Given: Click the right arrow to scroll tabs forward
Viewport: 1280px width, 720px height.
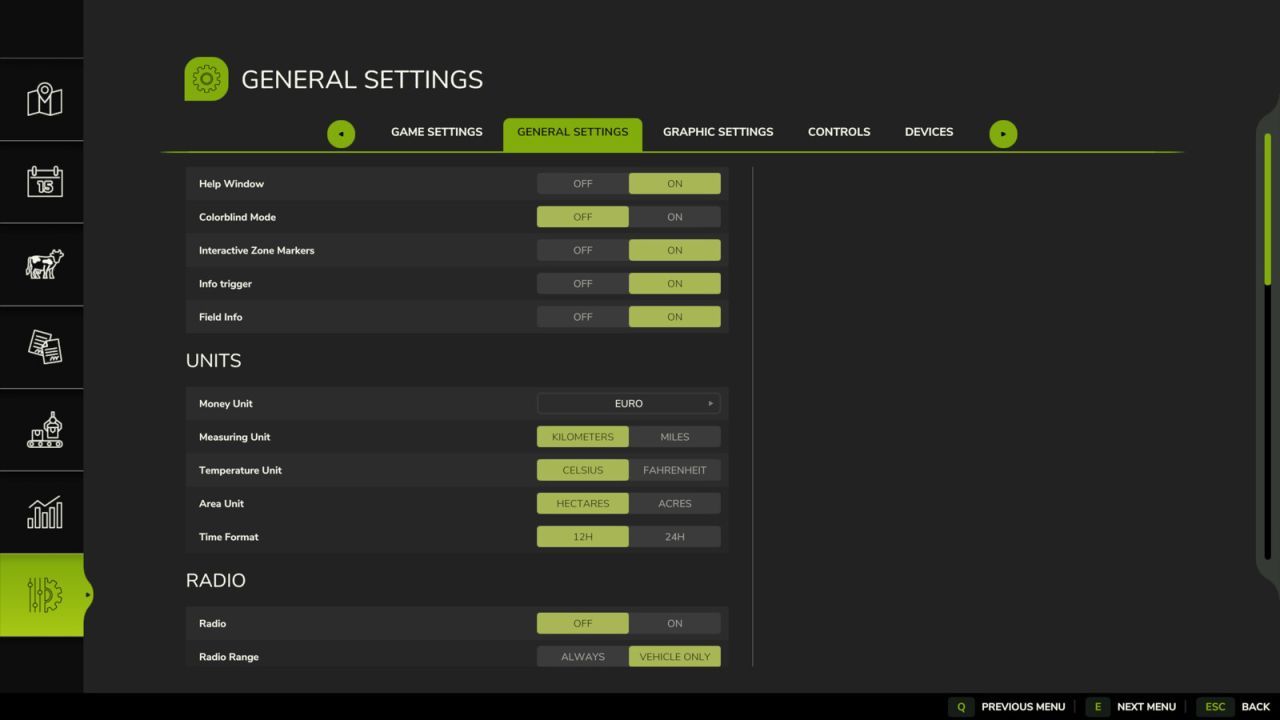Looking at the screenshot, I should pyautogui.click(x=1003, y=133).
